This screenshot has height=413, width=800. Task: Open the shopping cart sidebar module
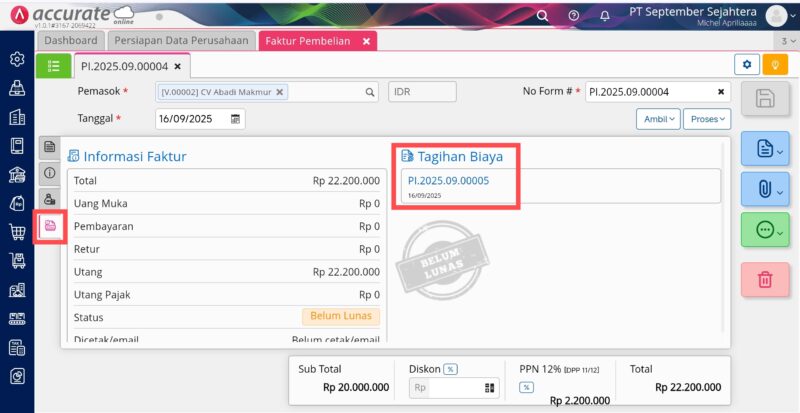click(x=17, y=232)
